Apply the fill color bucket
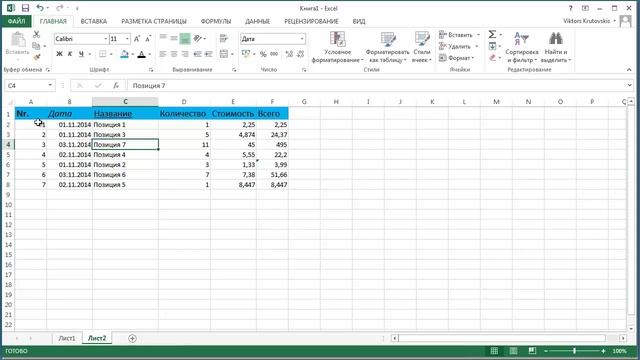This screenshot has height=360, width=640. click(124, 54)
